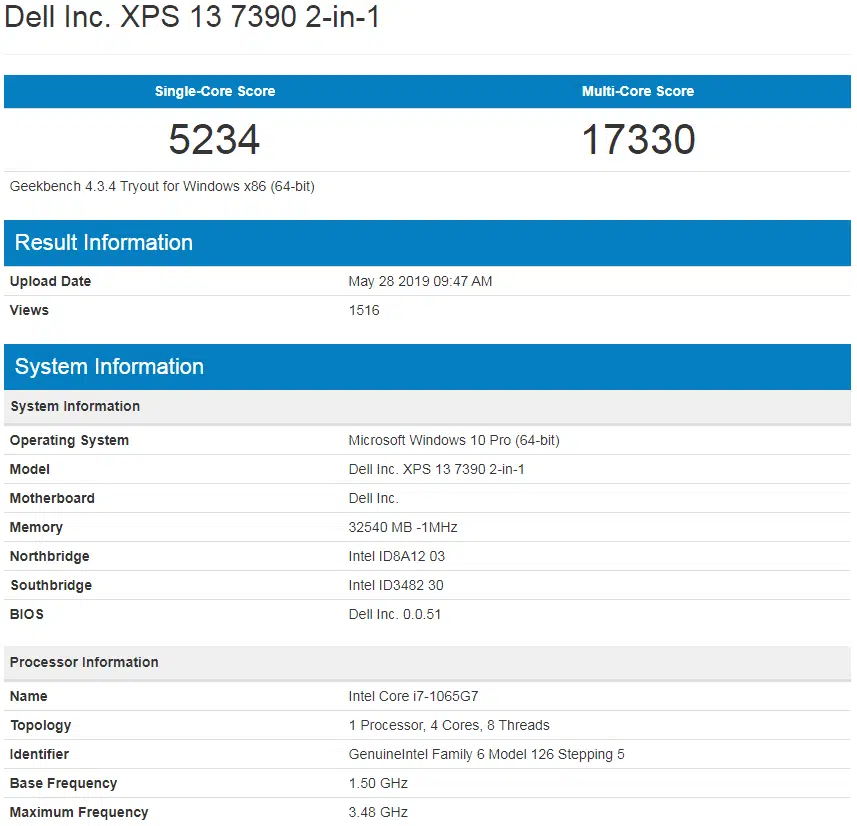Select "Microsoft Windows 10 Pro (64-bit)" value
This screenshot has width=857, height=826.
click(x=454, y=440)
